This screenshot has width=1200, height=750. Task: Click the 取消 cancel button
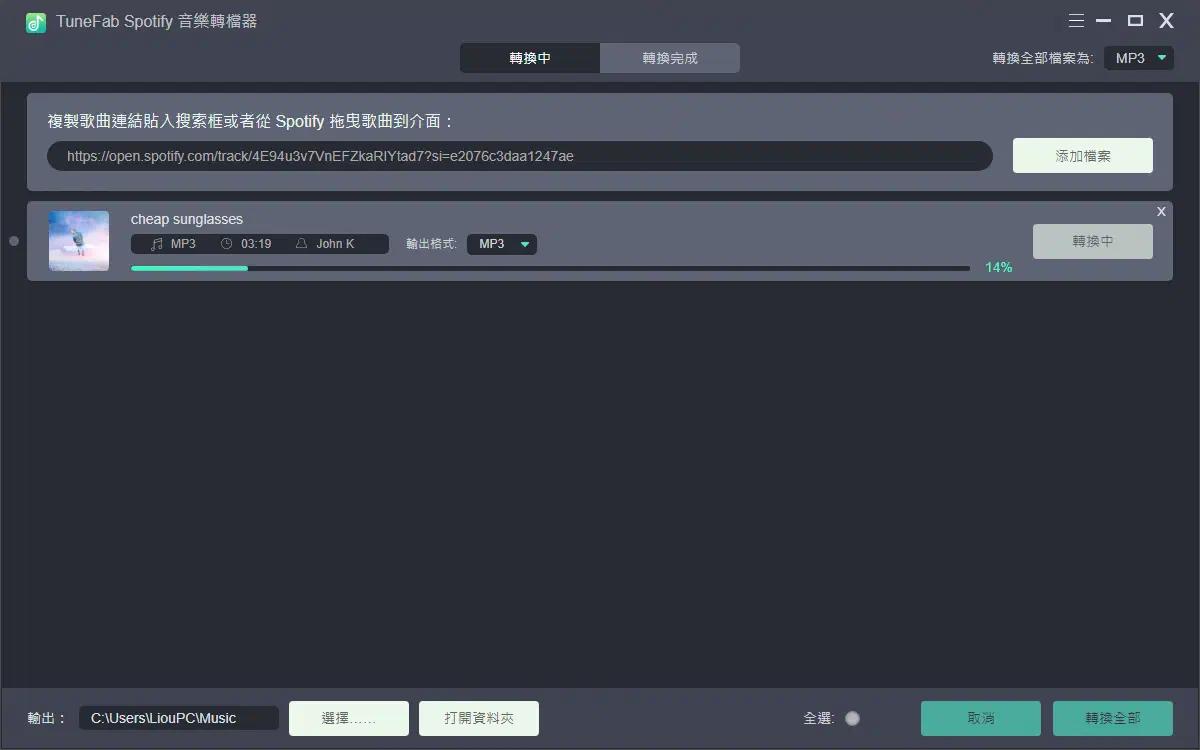pyautogui.click(x=981, y=718)
